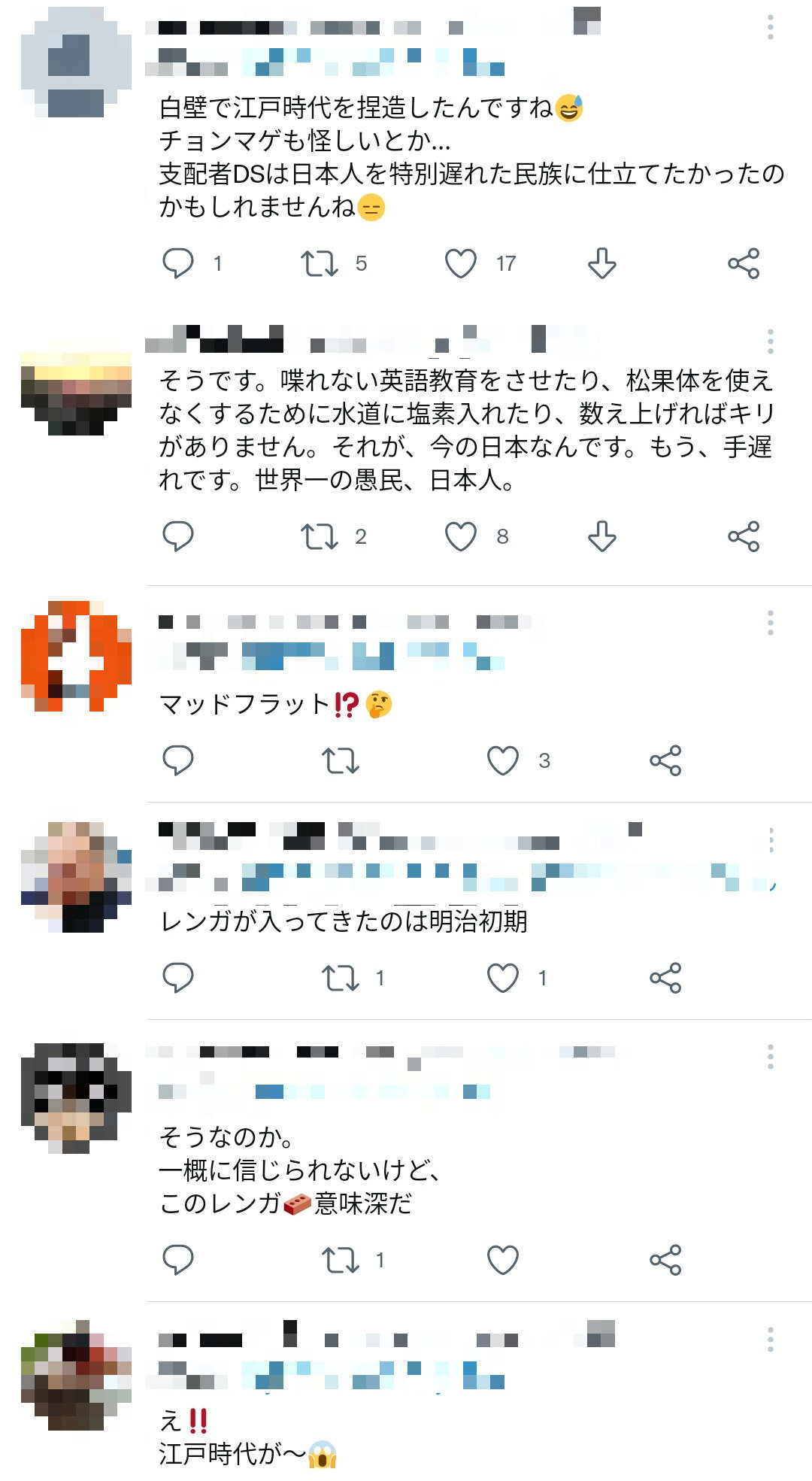
Task: Open the え‼江戸時代が〜 tweet text
Action: pyautogui.click(x=248, y=1437)
